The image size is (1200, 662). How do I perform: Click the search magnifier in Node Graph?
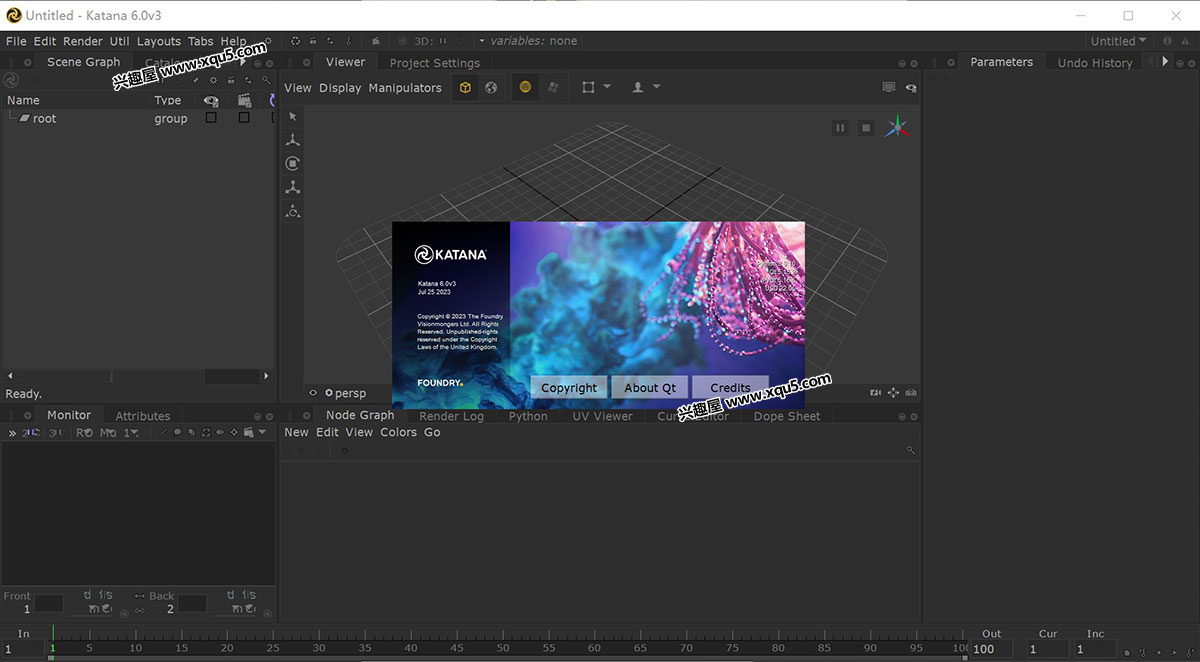(x=910, y=451)
